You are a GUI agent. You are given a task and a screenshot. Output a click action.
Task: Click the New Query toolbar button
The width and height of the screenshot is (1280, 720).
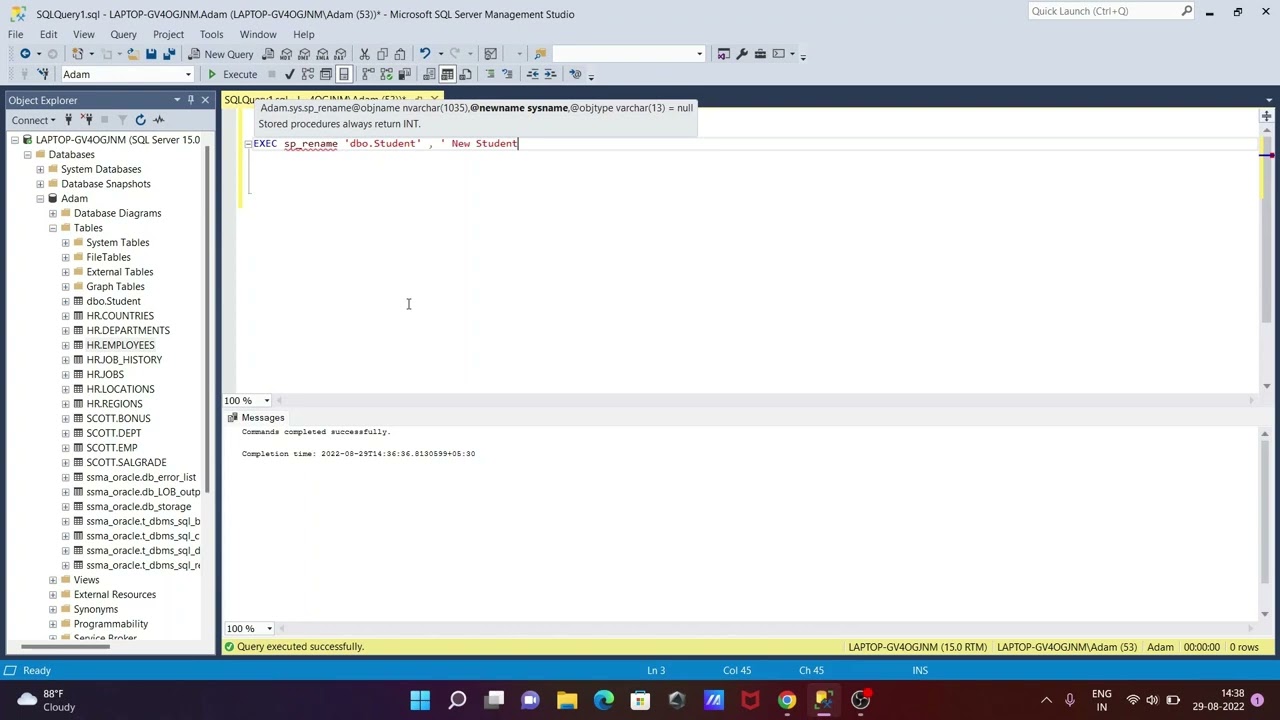[x=220, y=54]
